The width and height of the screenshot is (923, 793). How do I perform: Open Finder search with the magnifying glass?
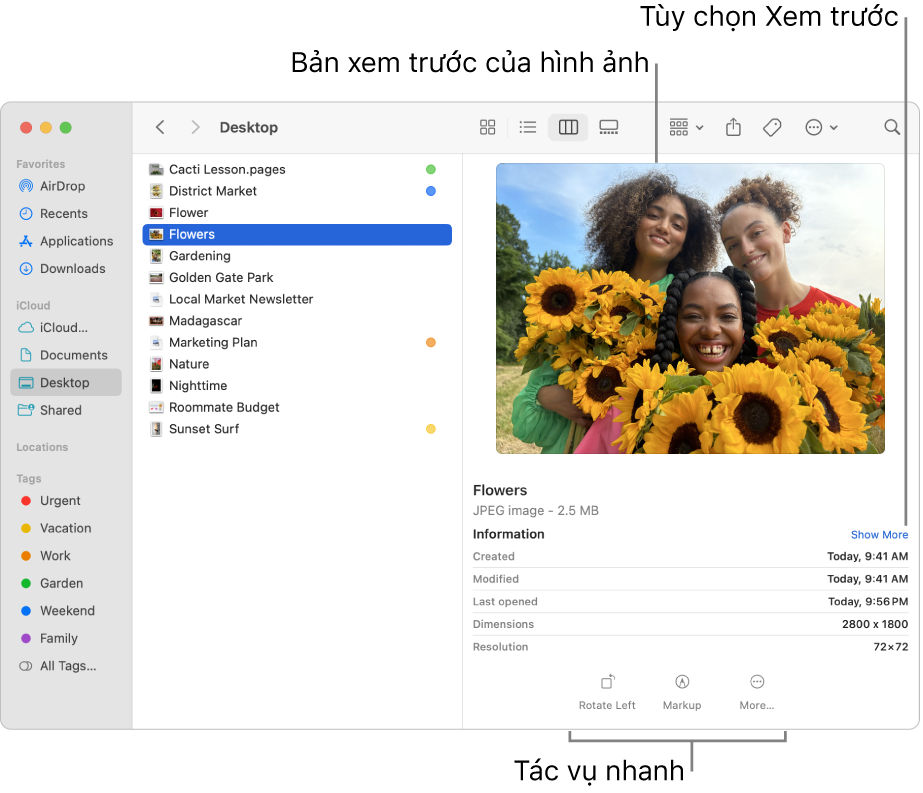coord(890,128)
